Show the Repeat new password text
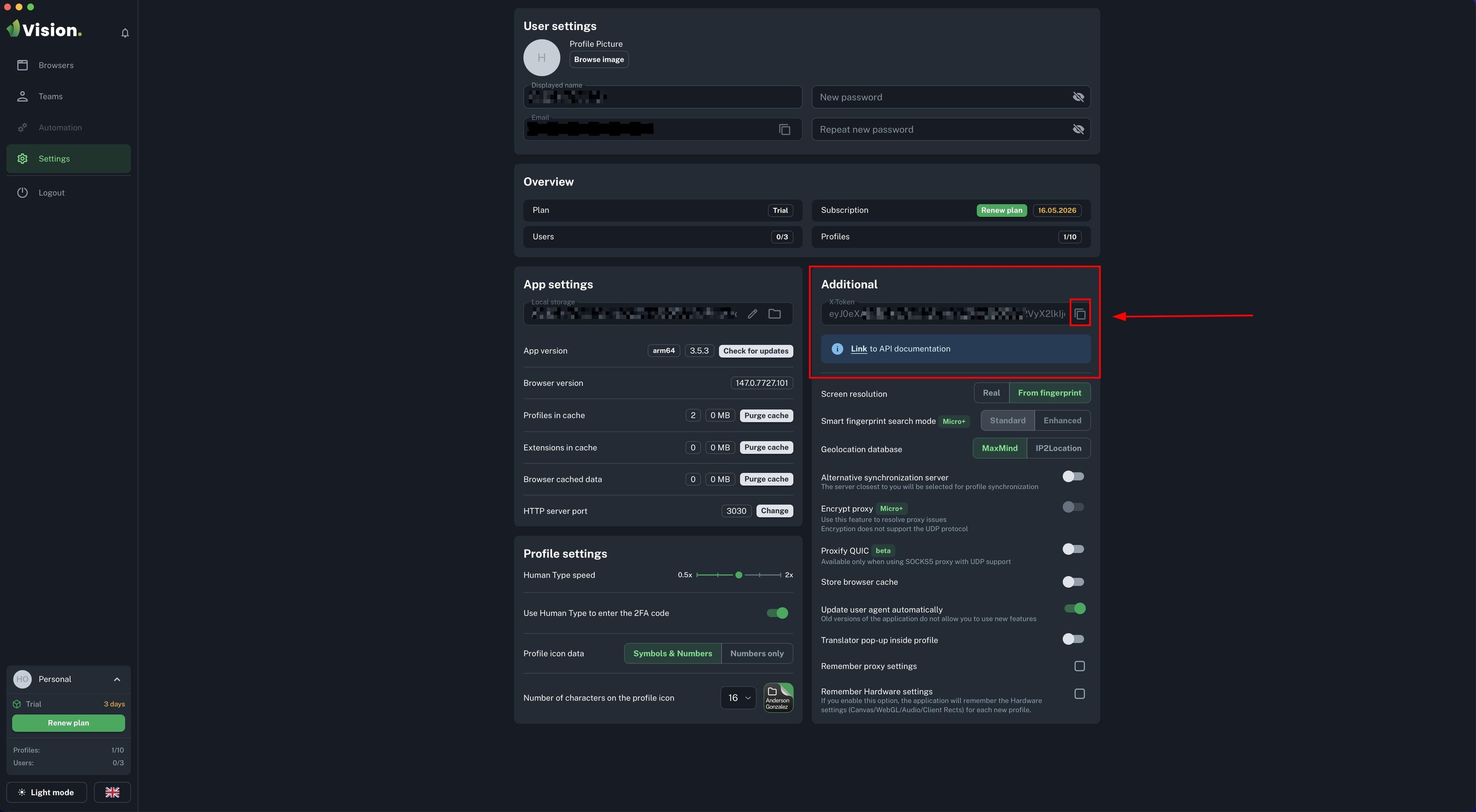The image size is (1476, 812). [1078, 130]
